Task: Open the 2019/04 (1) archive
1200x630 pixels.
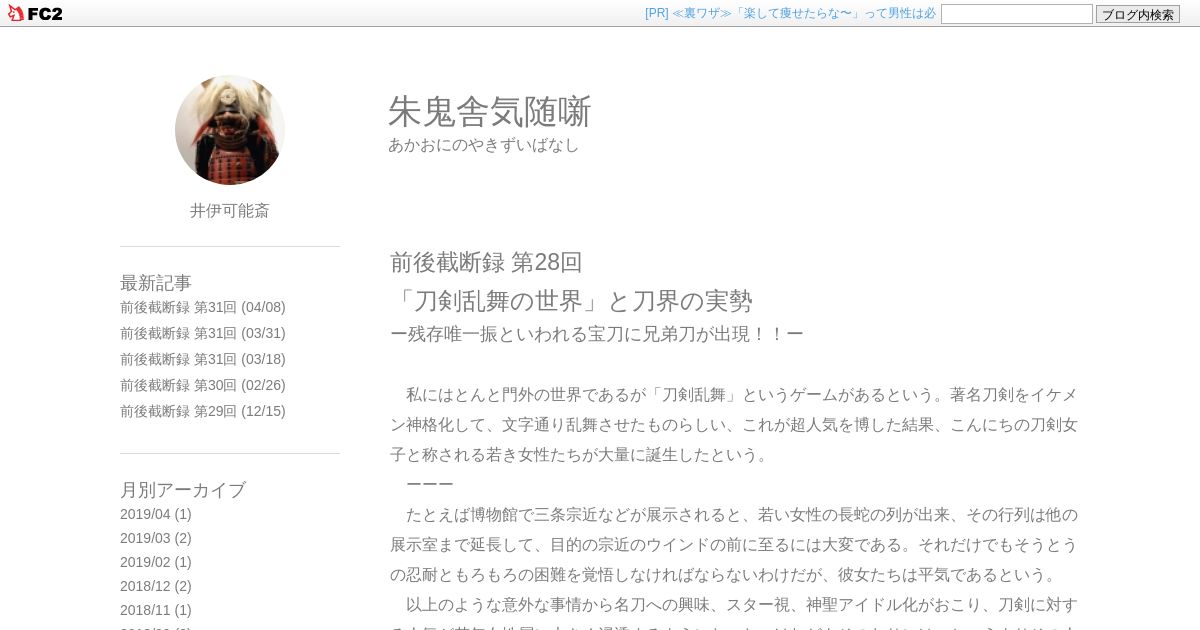Action: coord(156,514)
